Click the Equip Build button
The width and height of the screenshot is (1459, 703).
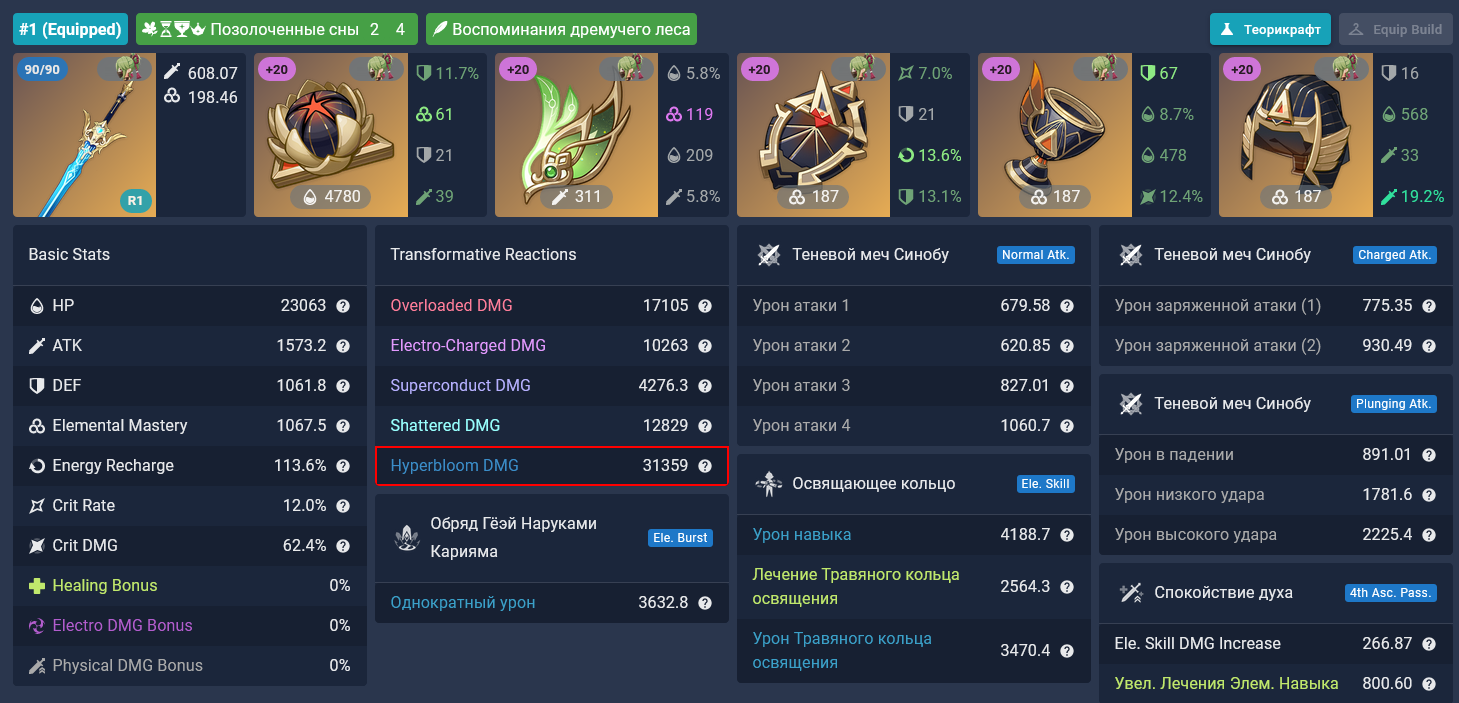pyautogui.click(x=1395, y=29)
